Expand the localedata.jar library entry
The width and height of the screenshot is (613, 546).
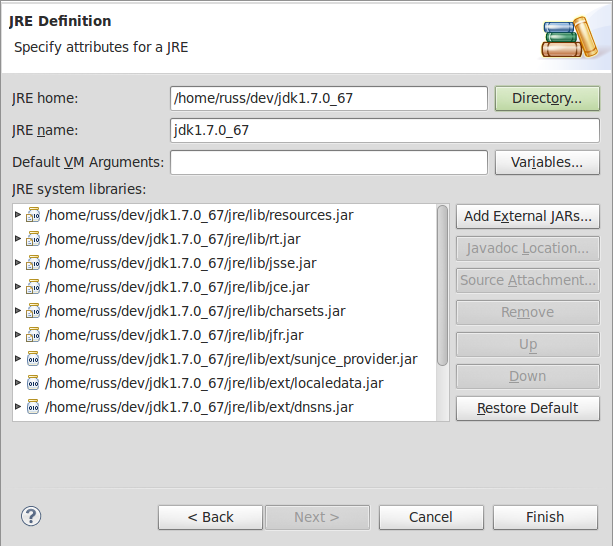(x=18, y=383)
